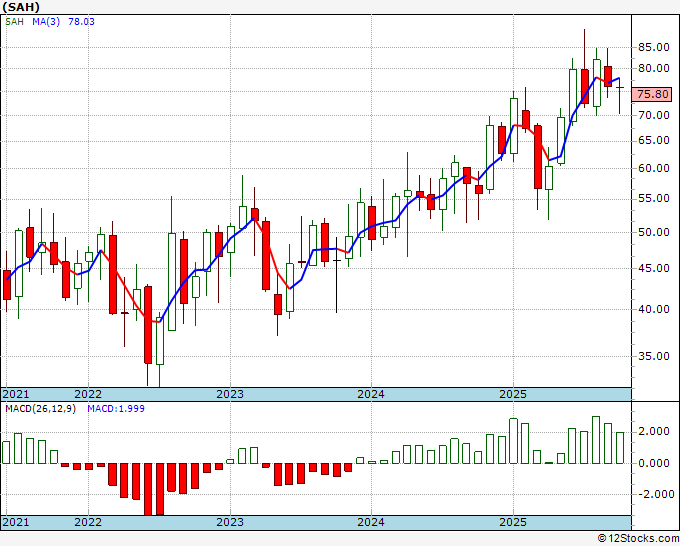Image resolution: width=680 pixels, height=546 pixels.
Task: Click the 50.00 price axis label
Action: (x=654, y=232)
